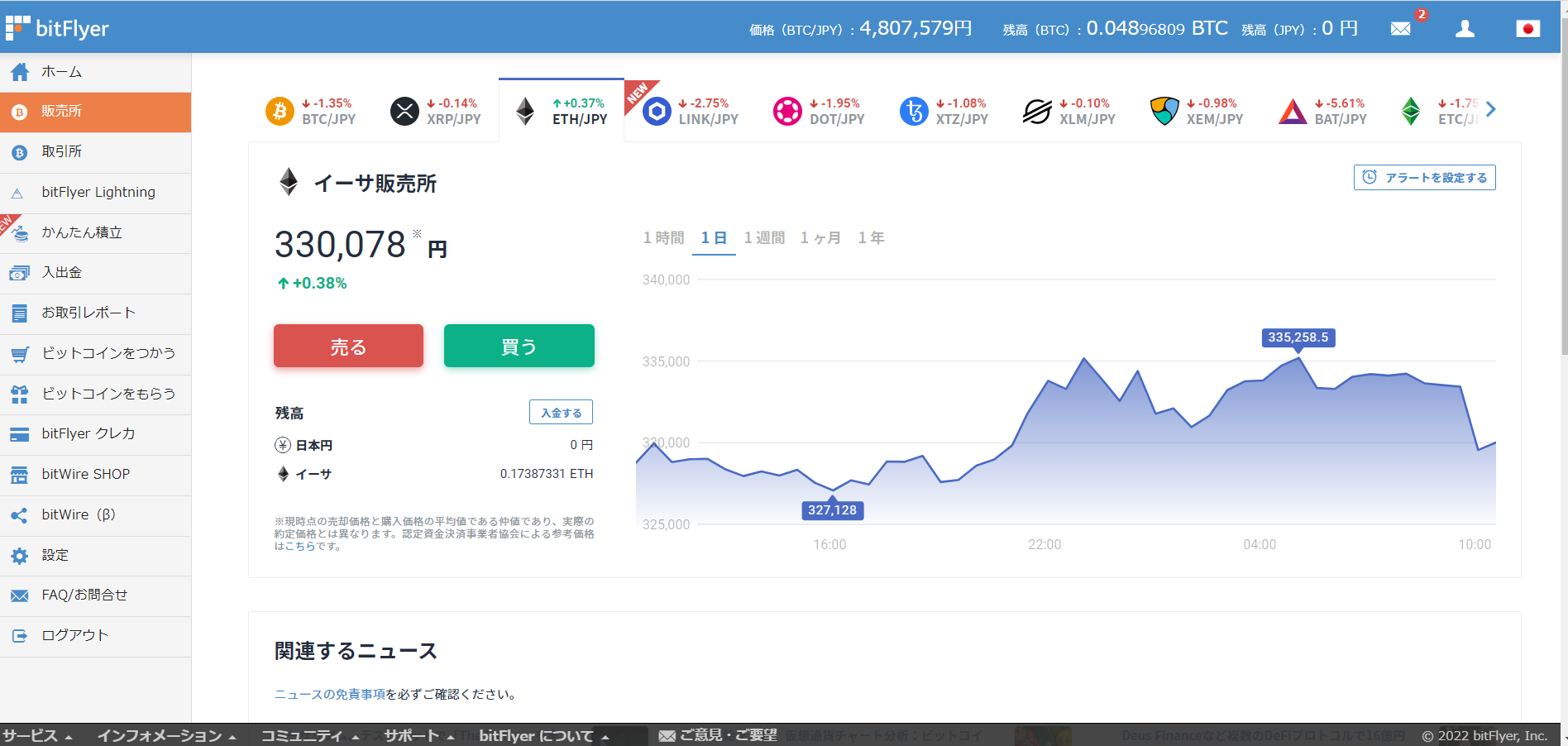
Task: Expand the bitFlyer について footer menu
Action: [543, 735]
